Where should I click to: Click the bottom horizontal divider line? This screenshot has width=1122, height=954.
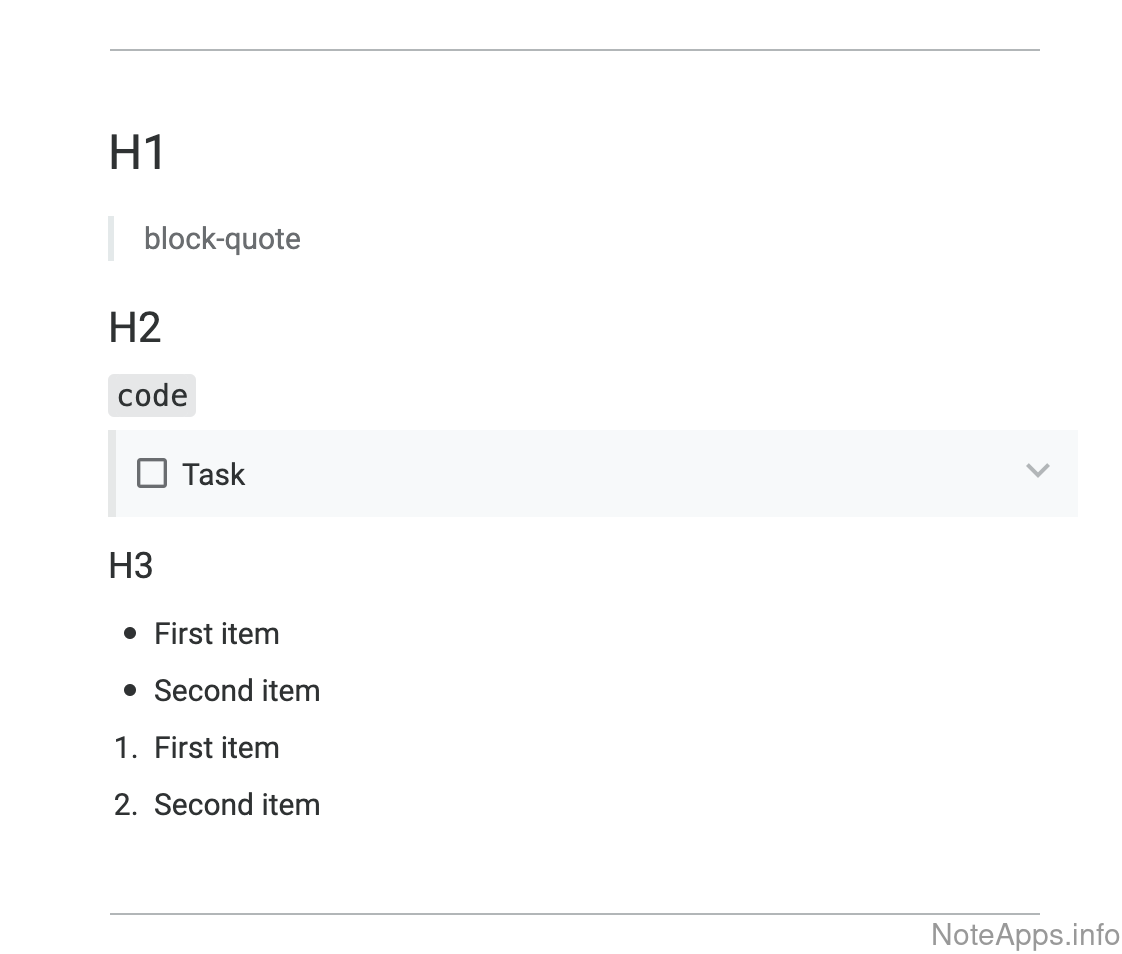pyautogui.click(x=574, y=913)
